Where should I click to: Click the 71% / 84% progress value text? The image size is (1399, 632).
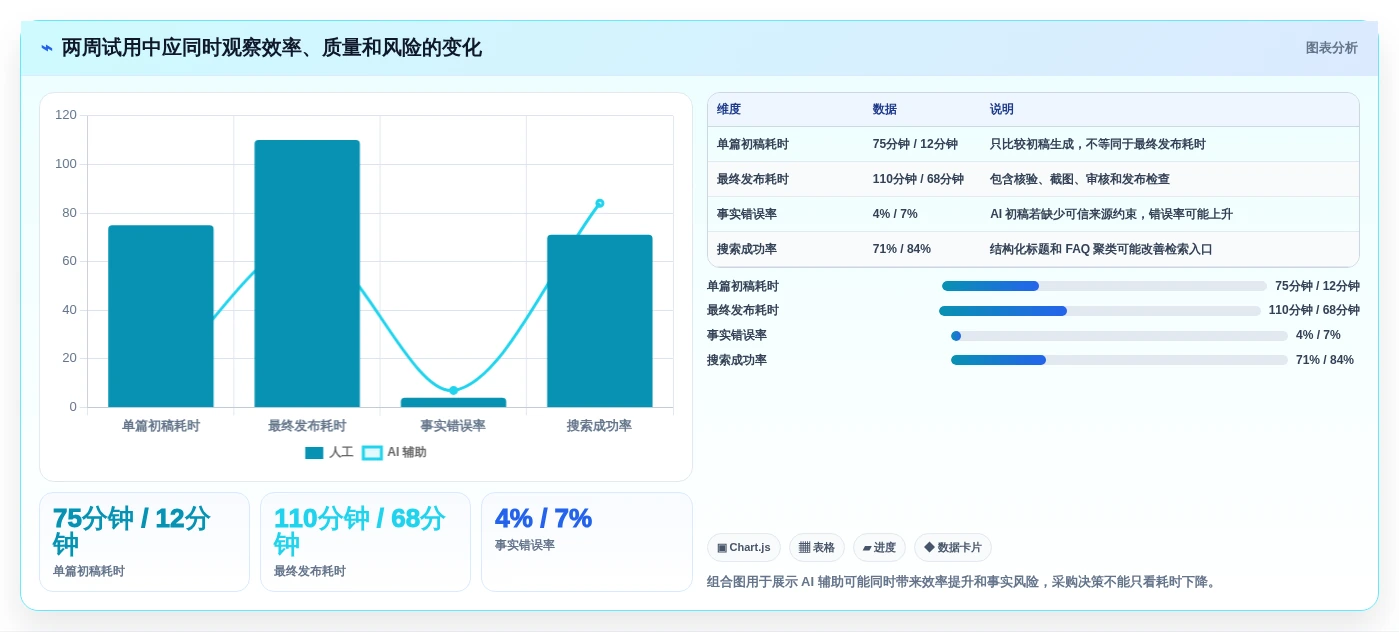(x=1325, y=360)
